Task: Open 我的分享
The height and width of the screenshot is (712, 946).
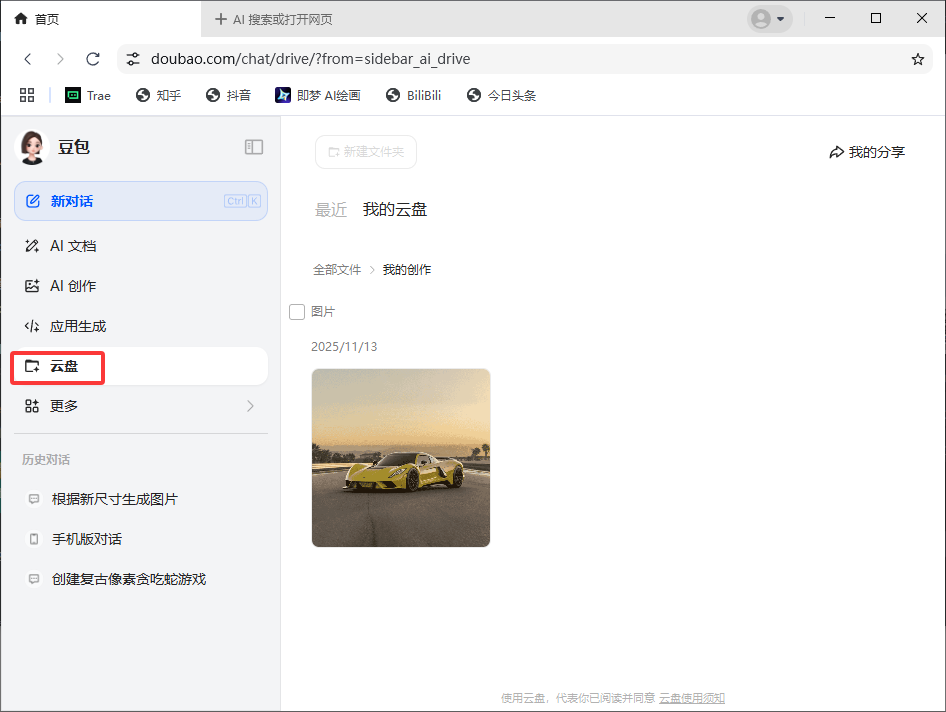Action: [867, 152]
